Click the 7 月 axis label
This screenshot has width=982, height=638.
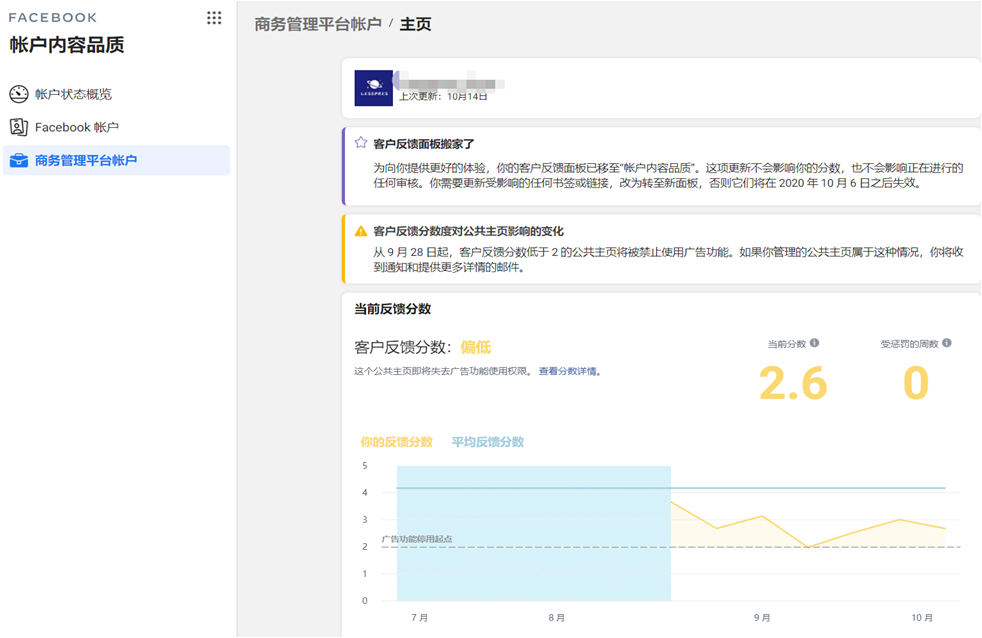click(420, 618)
